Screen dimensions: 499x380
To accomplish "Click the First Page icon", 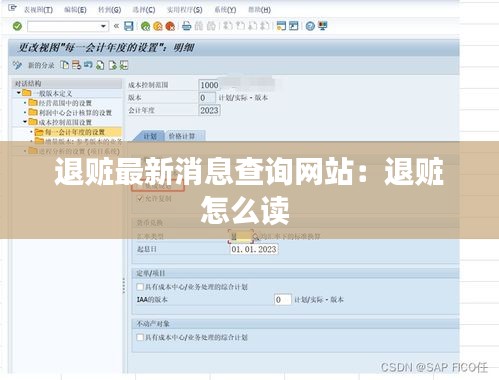I will (228, 26).
